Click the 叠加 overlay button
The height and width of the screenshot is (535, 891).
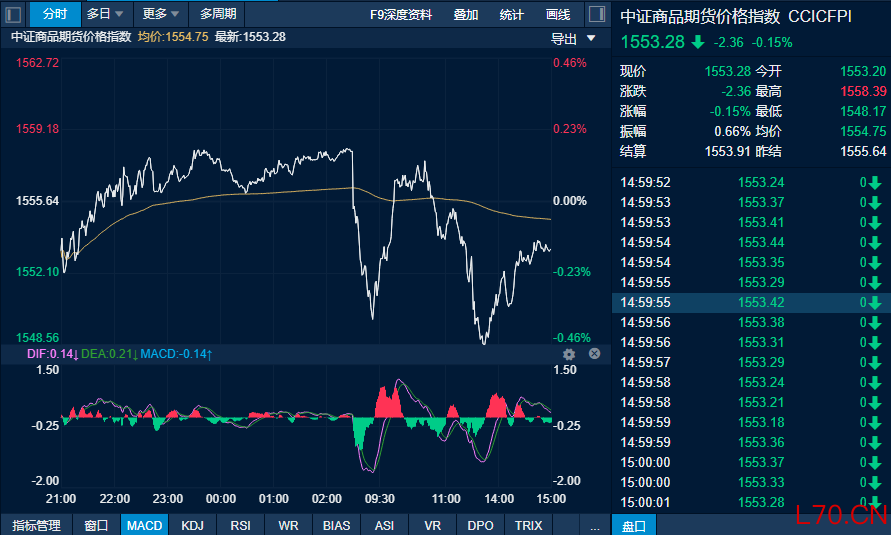[x=465, y=15]
